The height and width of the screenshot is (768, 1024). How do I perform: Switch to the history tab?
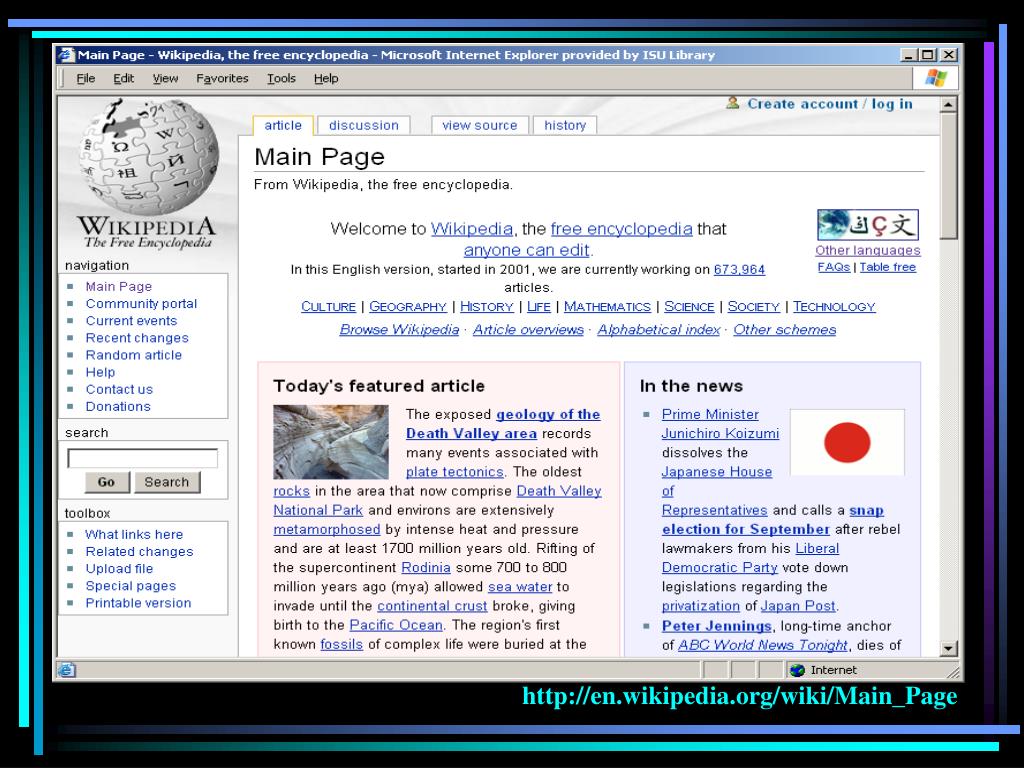click(565, 125)
